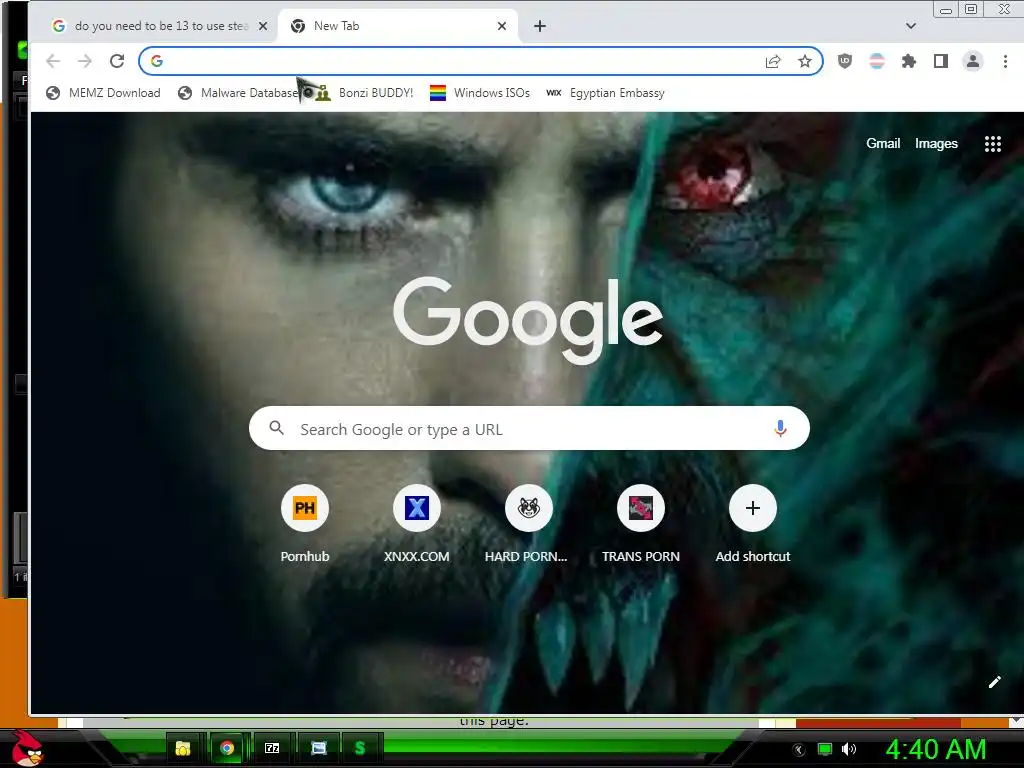Bookmark this tab with the star icon
This screenshot has width=1024, height=768.
tap(805, 61)
